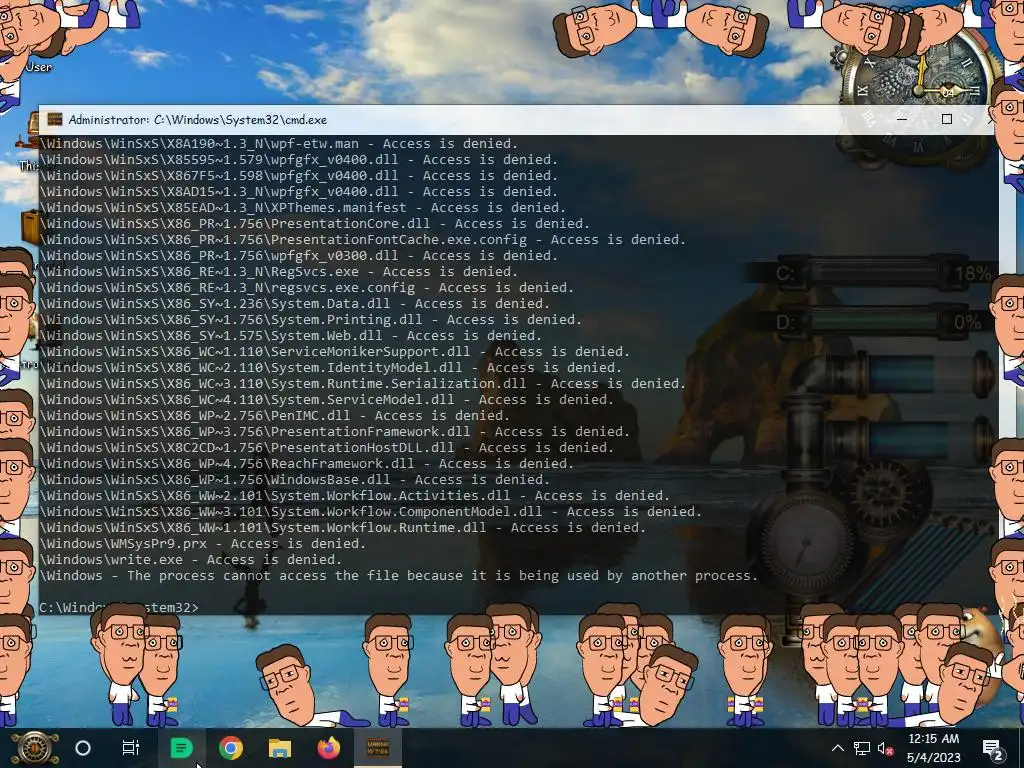Show hidden system tray icons
Viewport: 1024px width, 768px height.
click(838, 748)
